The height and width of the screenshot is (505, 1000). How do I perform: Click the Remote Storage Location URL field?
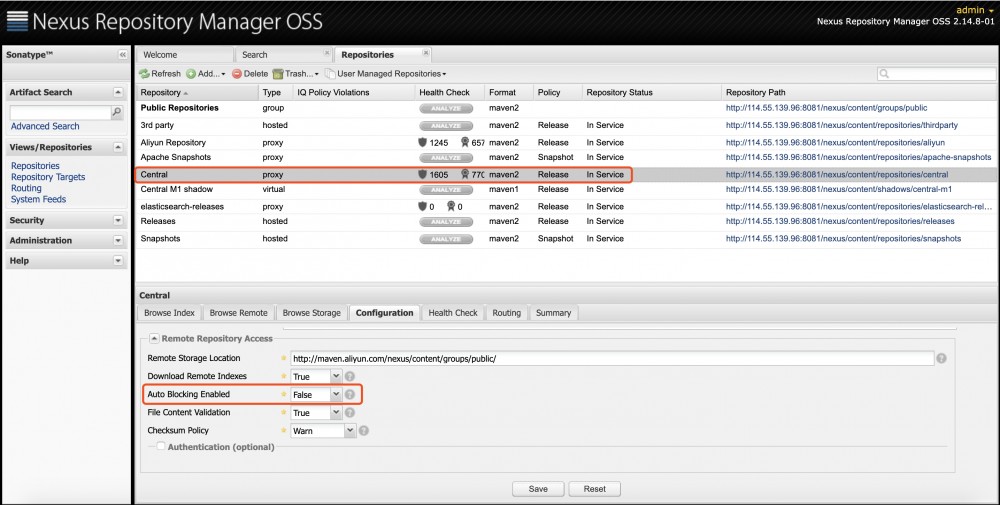(611, 358)
